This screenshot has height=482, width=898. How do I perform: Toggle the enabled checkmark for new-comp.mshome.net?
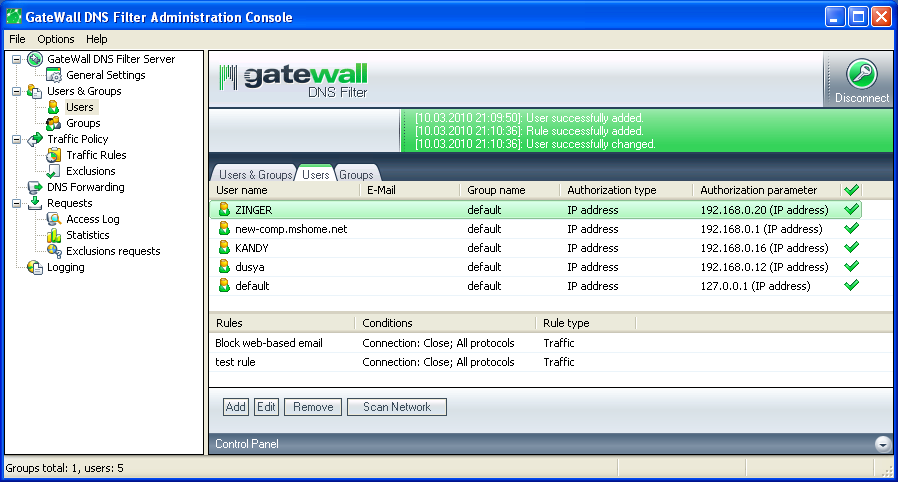pos(852,228)
